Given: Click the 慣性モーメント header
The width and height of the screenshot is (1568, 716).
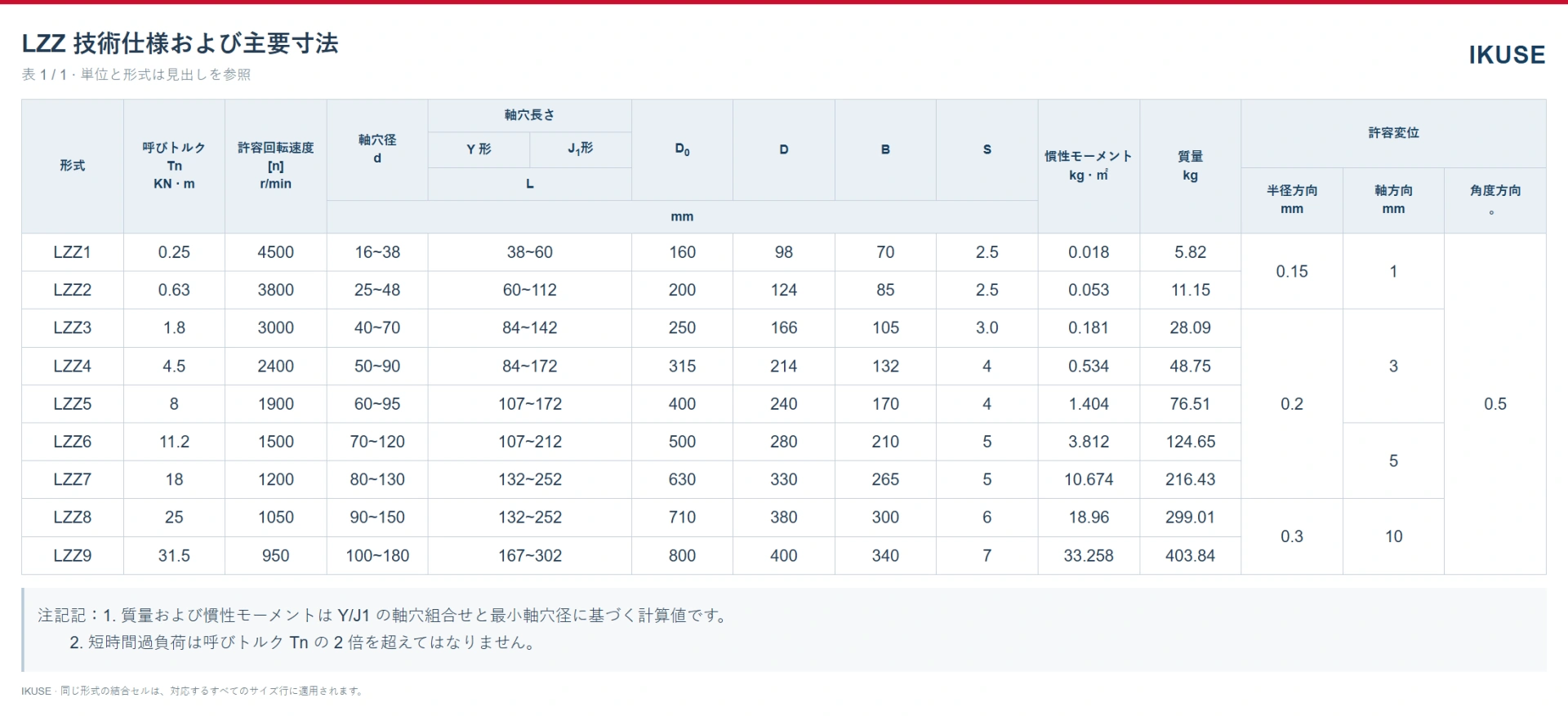Looking at the screenshot, I should click(x=1089, y=166).
